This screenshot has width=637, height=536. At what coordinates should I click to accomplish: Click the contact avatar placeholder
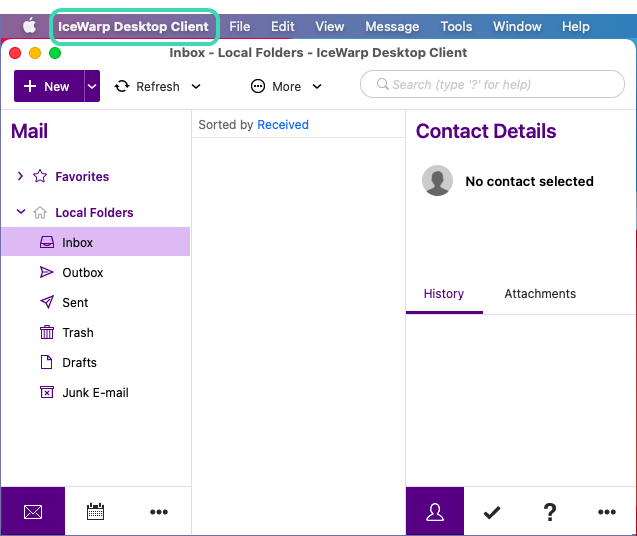437,180
